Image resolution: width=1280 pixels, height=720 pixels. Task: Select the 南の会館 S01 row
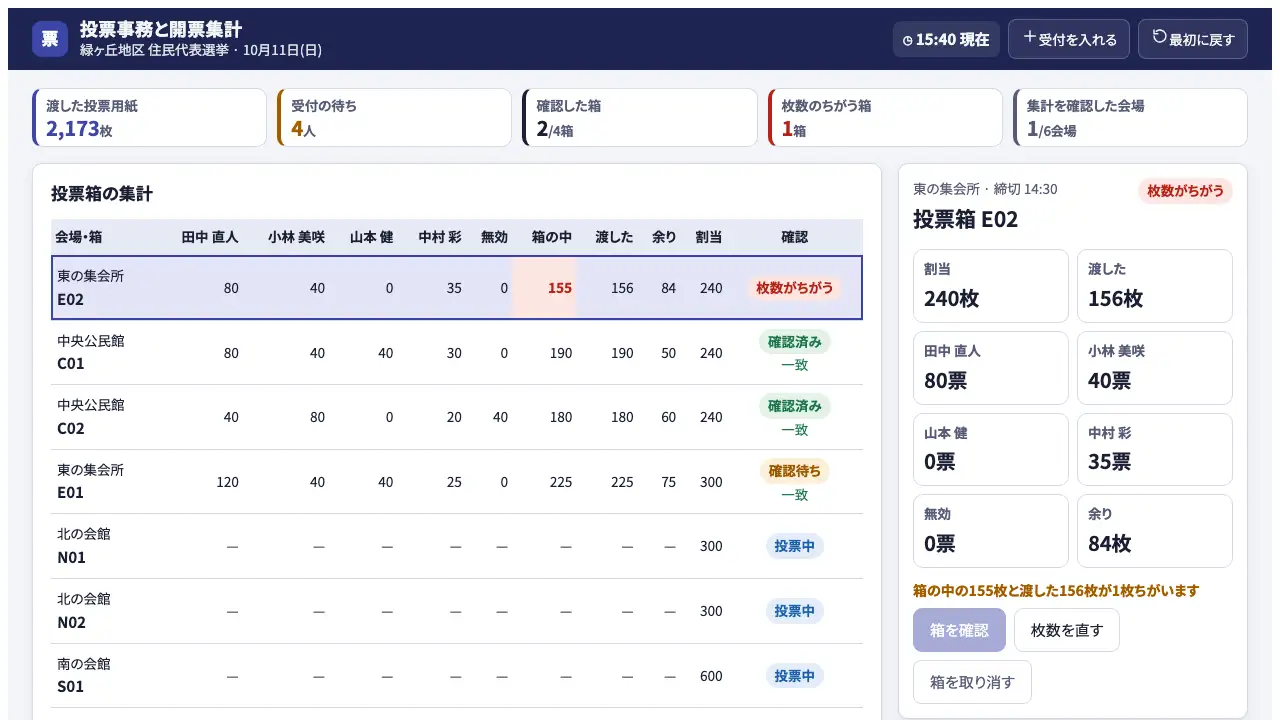[x=457, y=676]
